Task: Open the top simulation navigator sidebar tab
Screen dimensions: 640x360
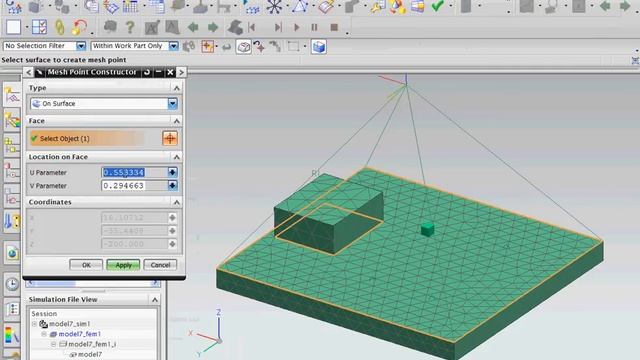Action: (x=12, y=95)
